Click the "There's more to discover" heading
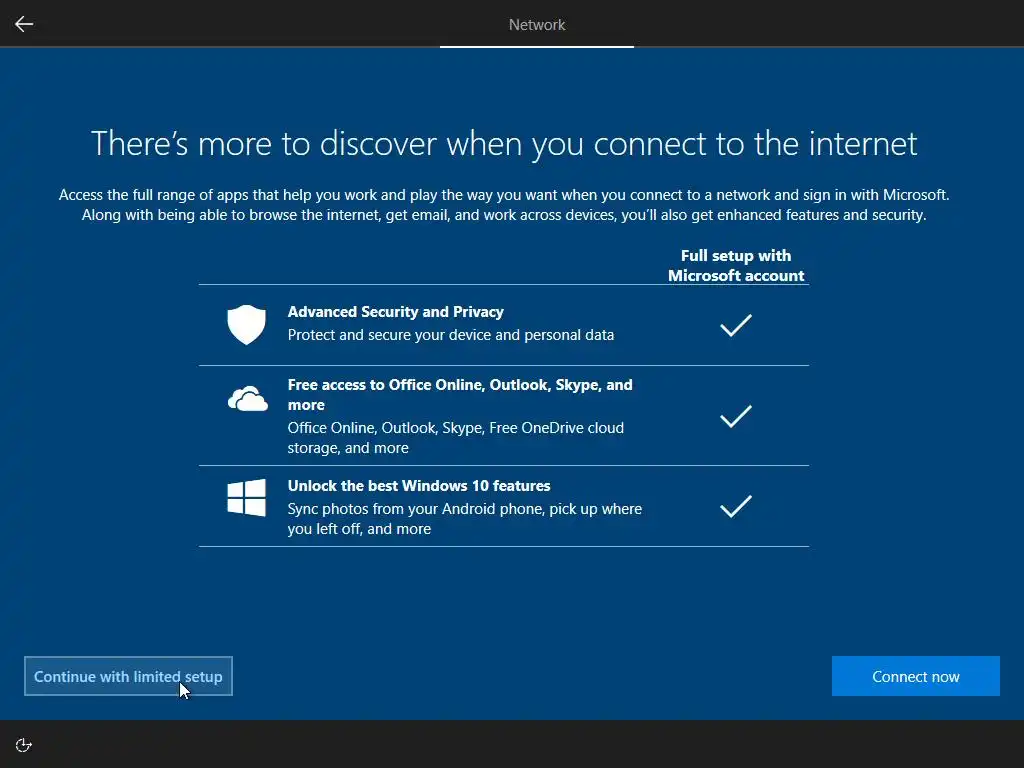Image resolution: width=1024 pixels, height=768 pixels. coord(504,144)
